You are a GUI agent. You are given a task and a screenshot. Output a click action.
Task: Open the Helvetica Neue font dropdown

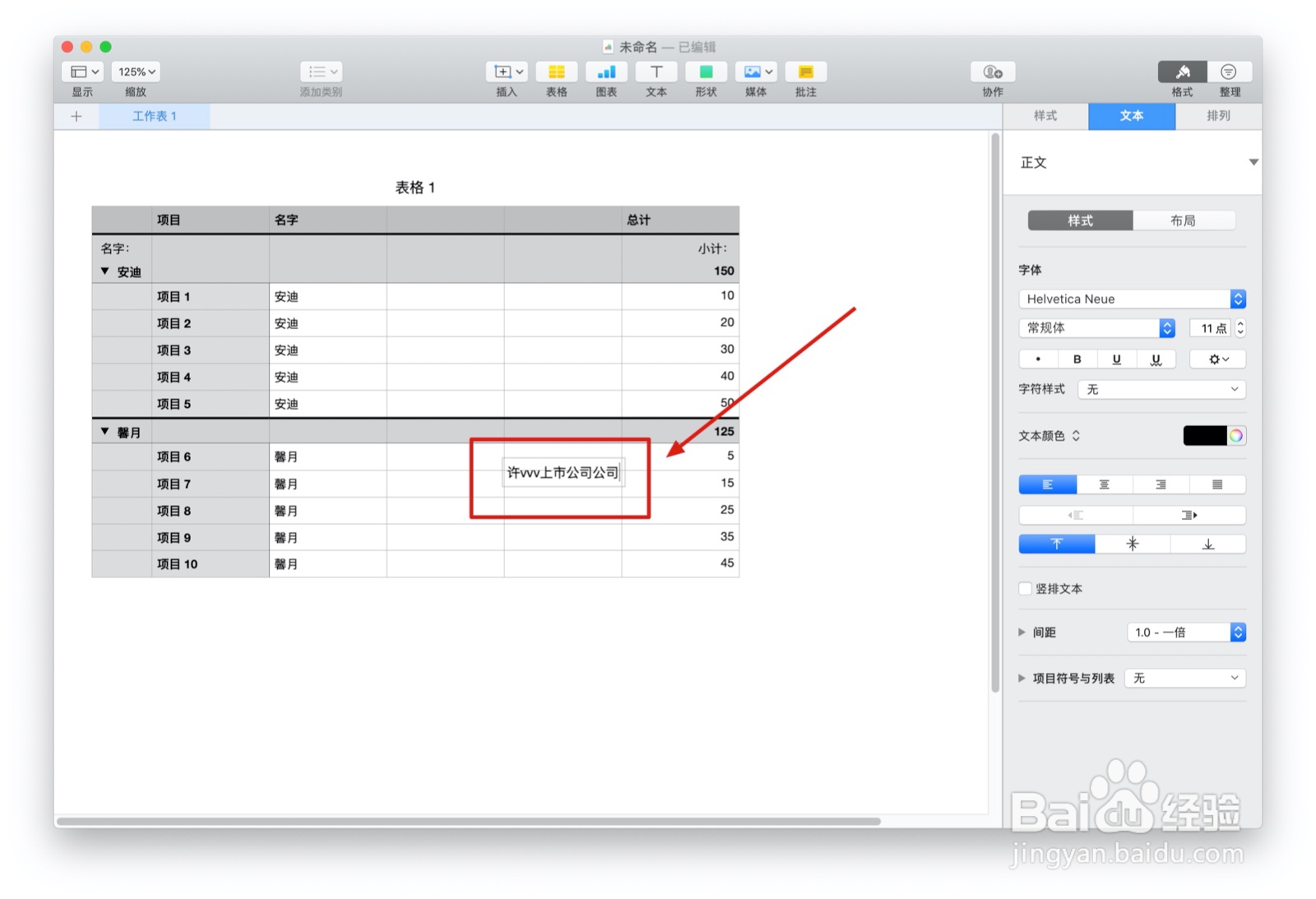(1132, 299)
